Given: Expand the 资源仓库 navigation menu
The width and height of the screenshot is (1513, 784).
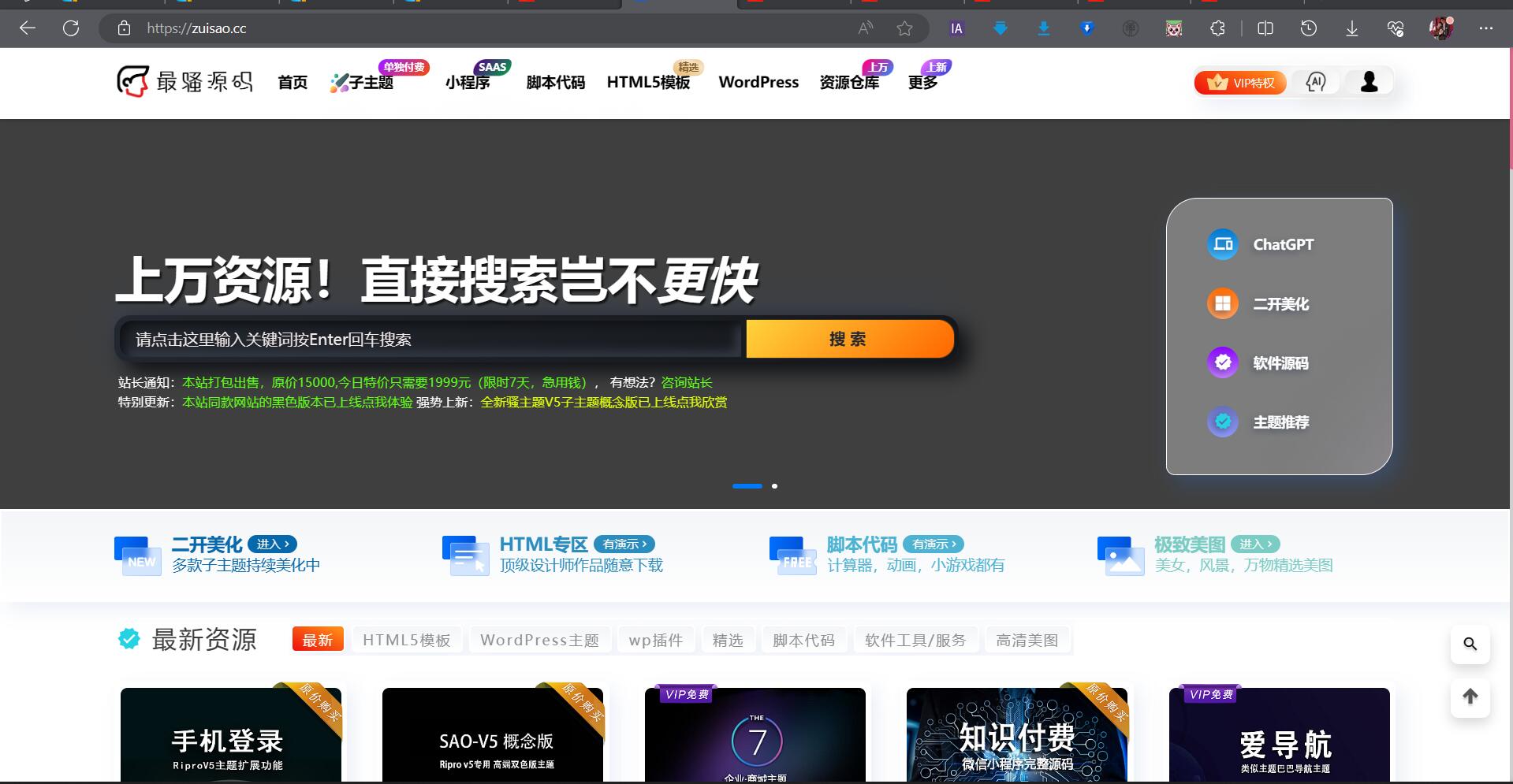Looking at the screenshot, I should point(849,83).
